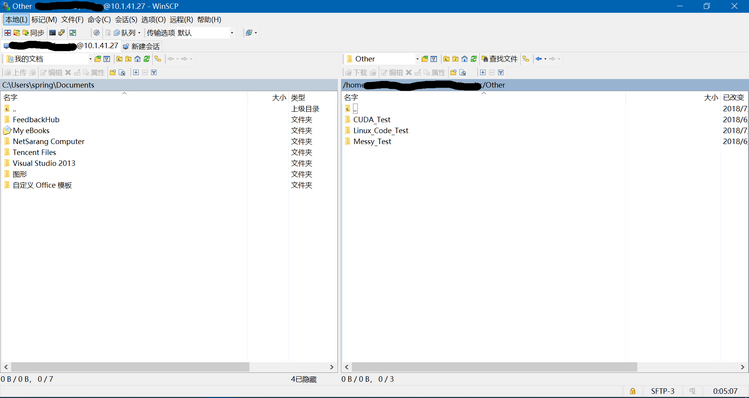The image size is (749, 398).
Task: Open the 命令(C) menu
Action: [99, 20]
